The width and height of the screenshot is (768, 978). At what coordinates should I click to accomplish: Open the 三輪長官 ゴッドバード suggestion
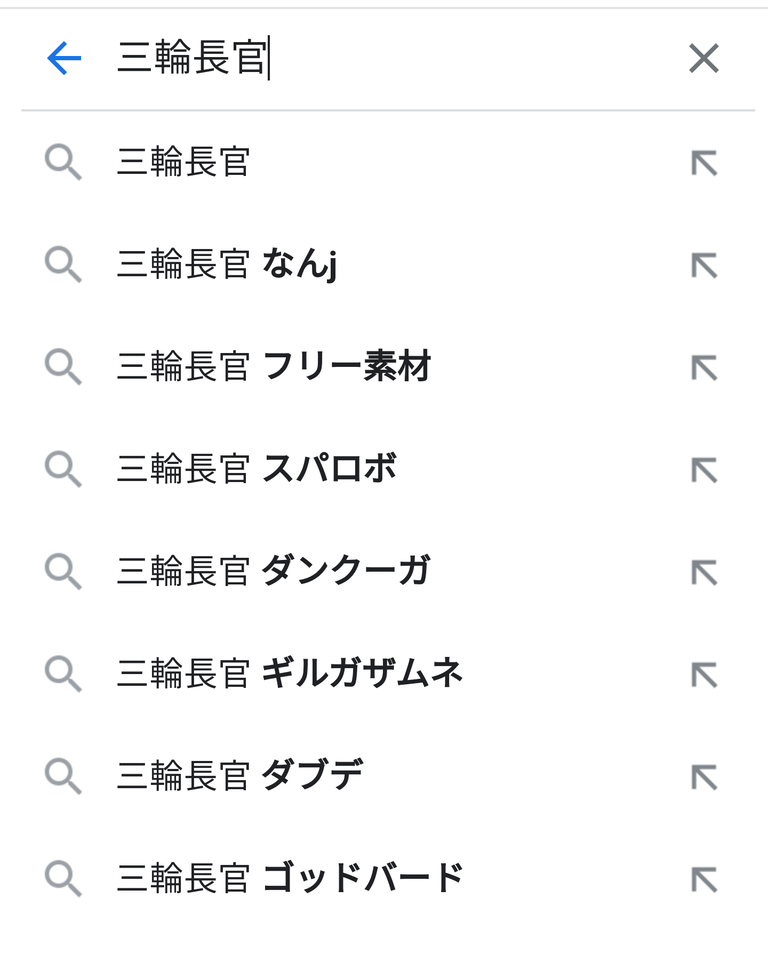(290, 878)
